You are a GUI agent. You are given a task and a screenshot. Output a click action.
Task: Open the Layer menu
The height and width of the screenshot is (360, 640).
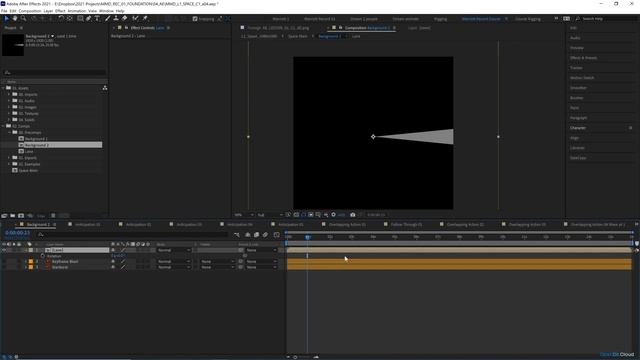point(48,11)
